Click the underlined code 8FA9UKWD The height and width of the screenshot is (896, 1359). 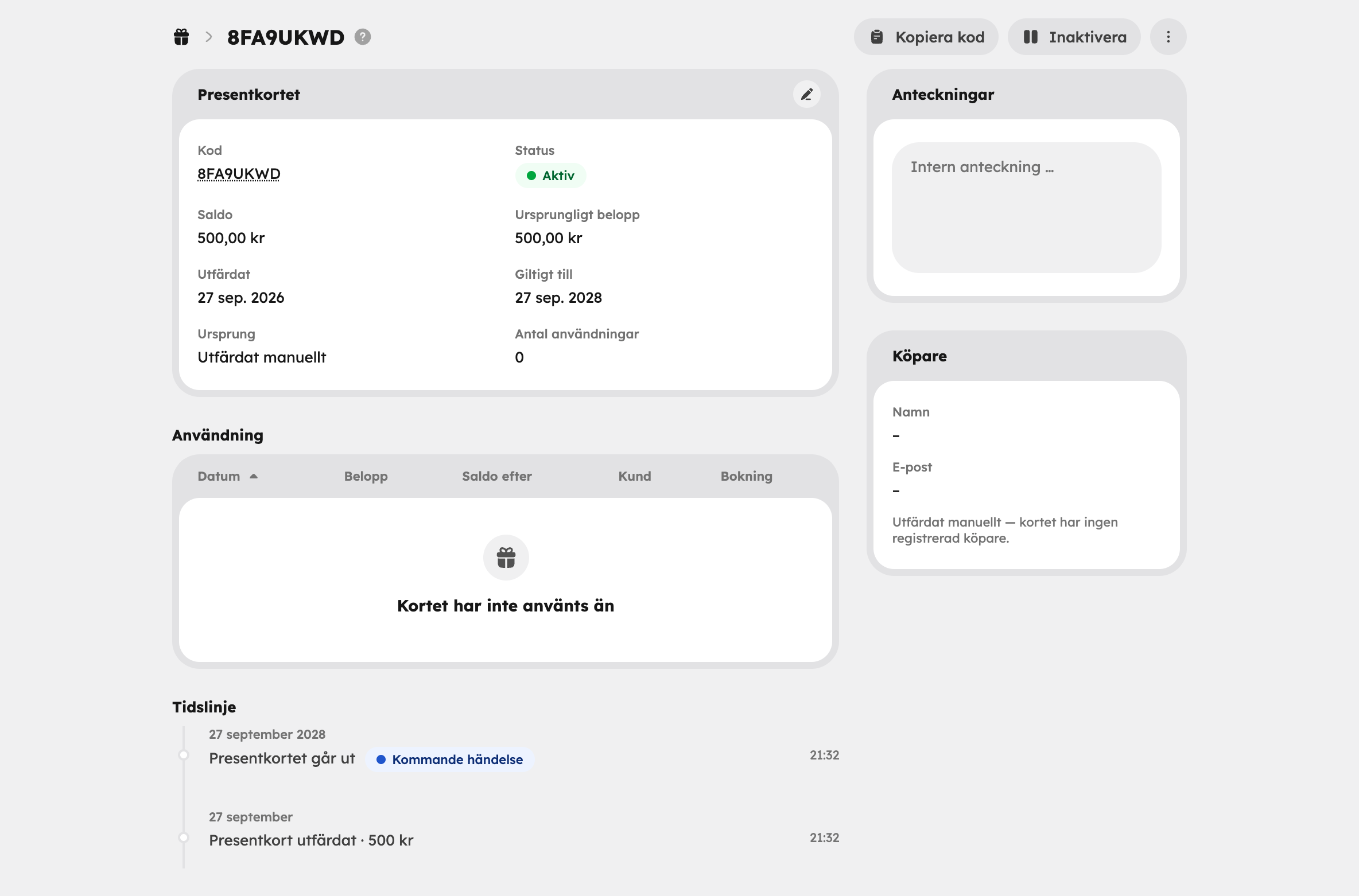coord(239,174)
